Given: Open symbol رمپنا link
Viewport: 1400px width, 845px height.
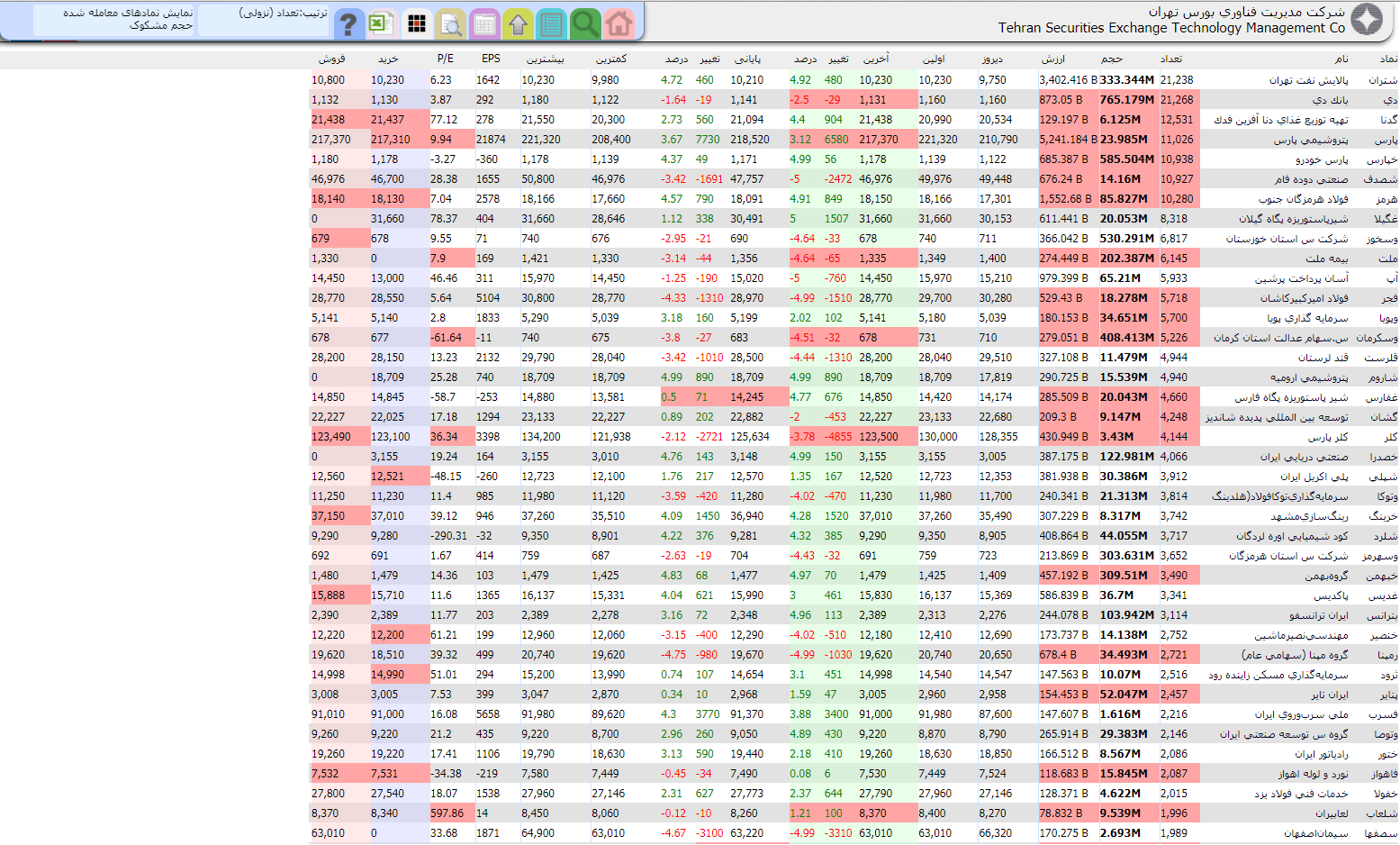Looking at the screenshot, I should tap(1386, 655).
